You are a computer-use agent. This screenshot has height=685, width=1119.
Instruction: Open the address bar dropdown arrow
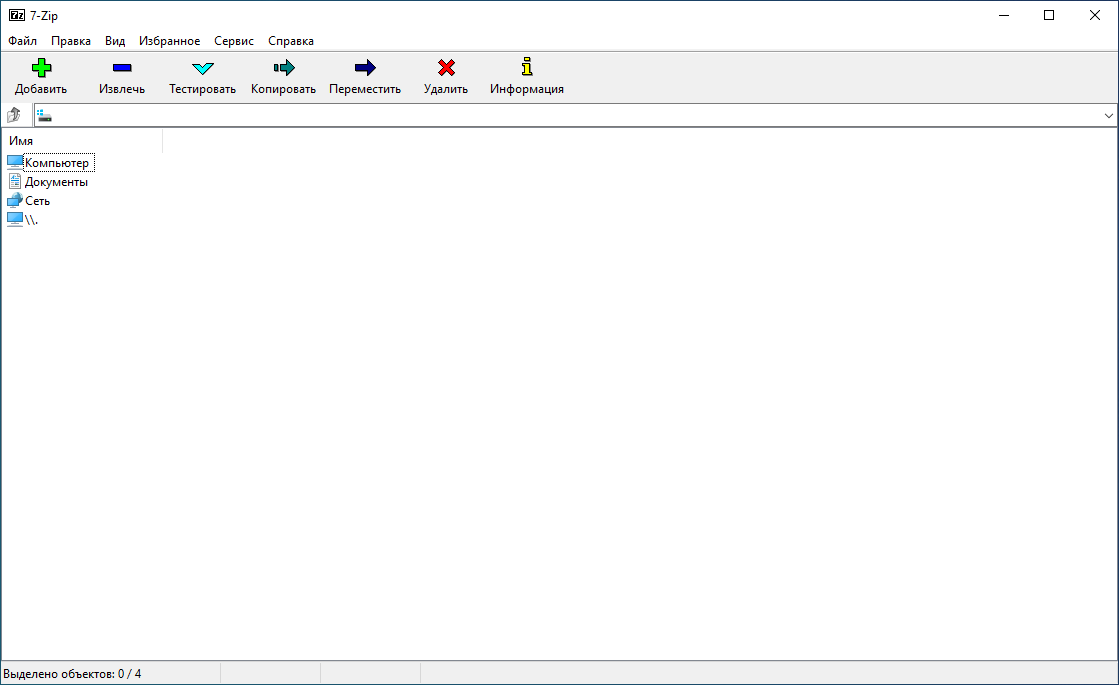[1108, 115]
